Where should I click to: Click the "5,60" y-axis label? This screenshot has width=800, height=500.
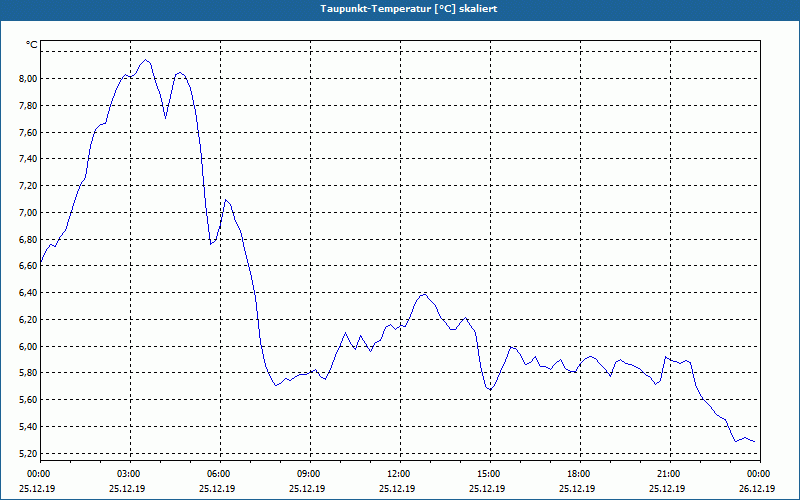coord(29,399)
